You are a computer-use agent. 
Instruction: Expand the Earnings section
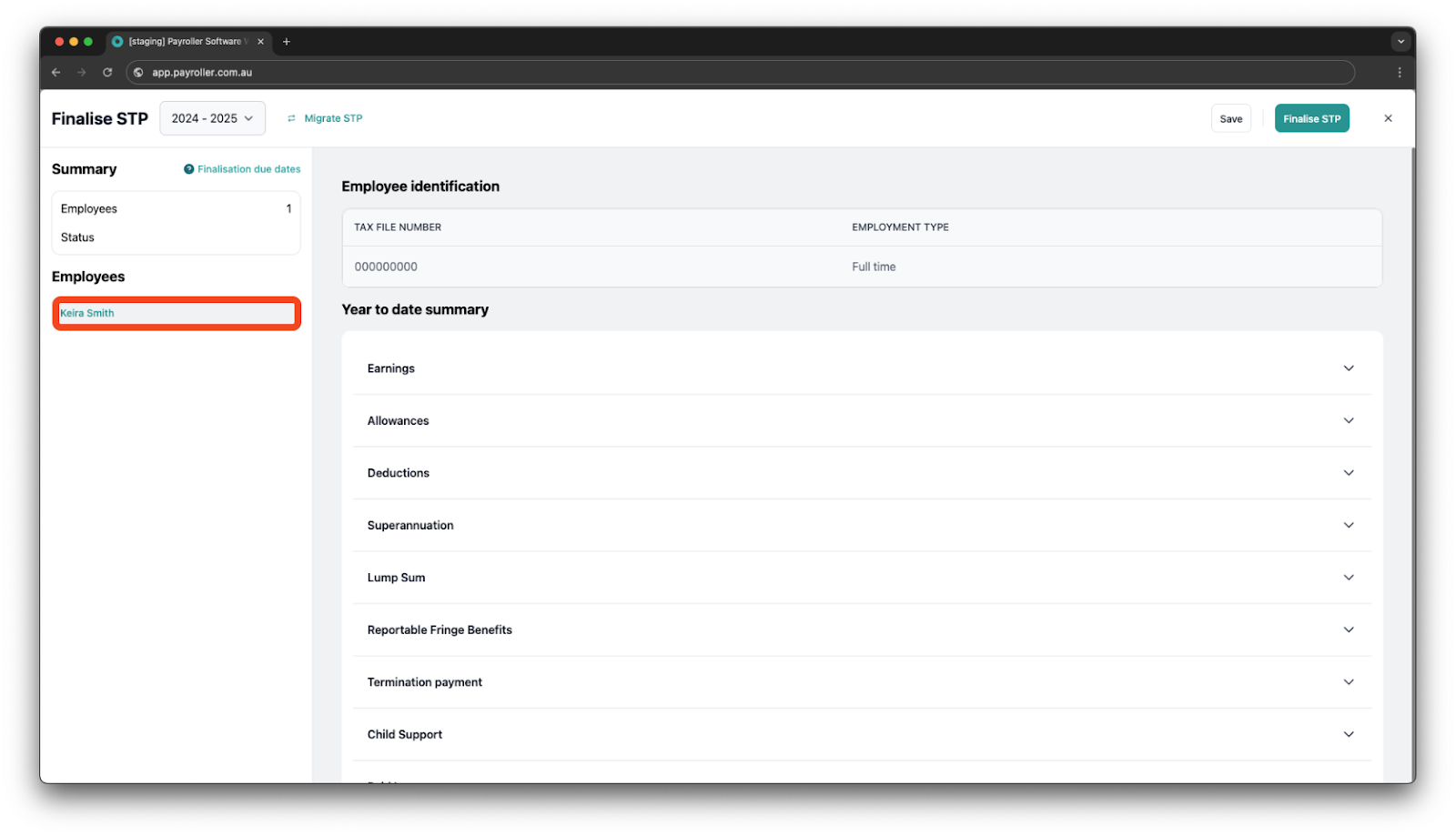[x=1348, y=368]
